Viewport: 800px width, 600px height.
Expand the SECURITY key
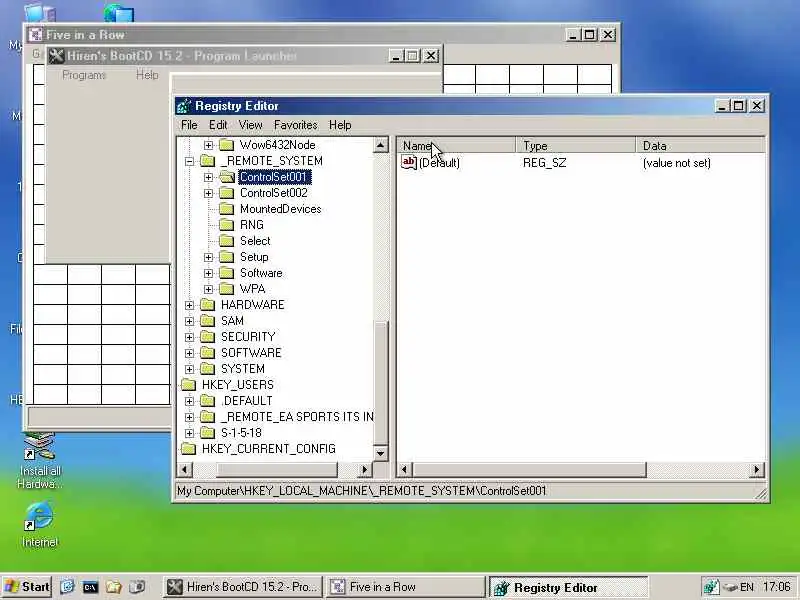[x=189, y=337]
